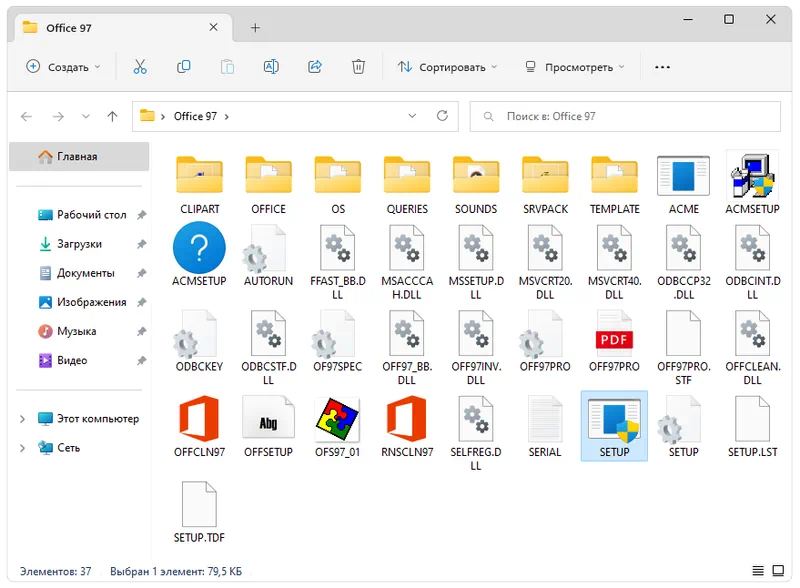Switch to large icons view in status bar
This screenshot has height=588, width=800.
click(778, 571)
